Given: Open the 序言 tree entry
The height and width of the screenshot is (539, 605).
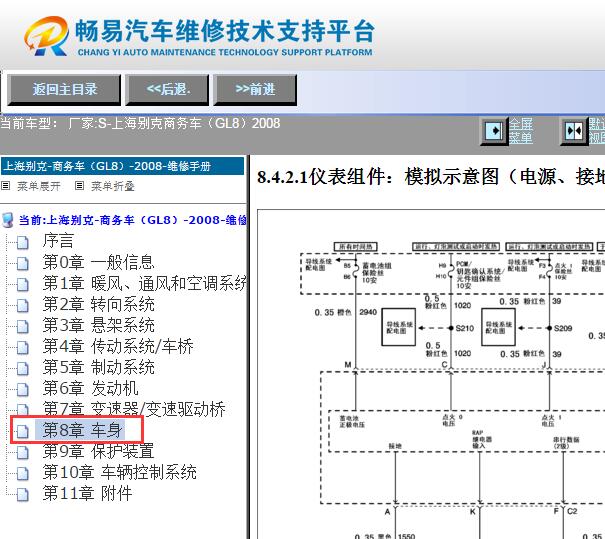Looking at the screenshot, I should 58,241.
